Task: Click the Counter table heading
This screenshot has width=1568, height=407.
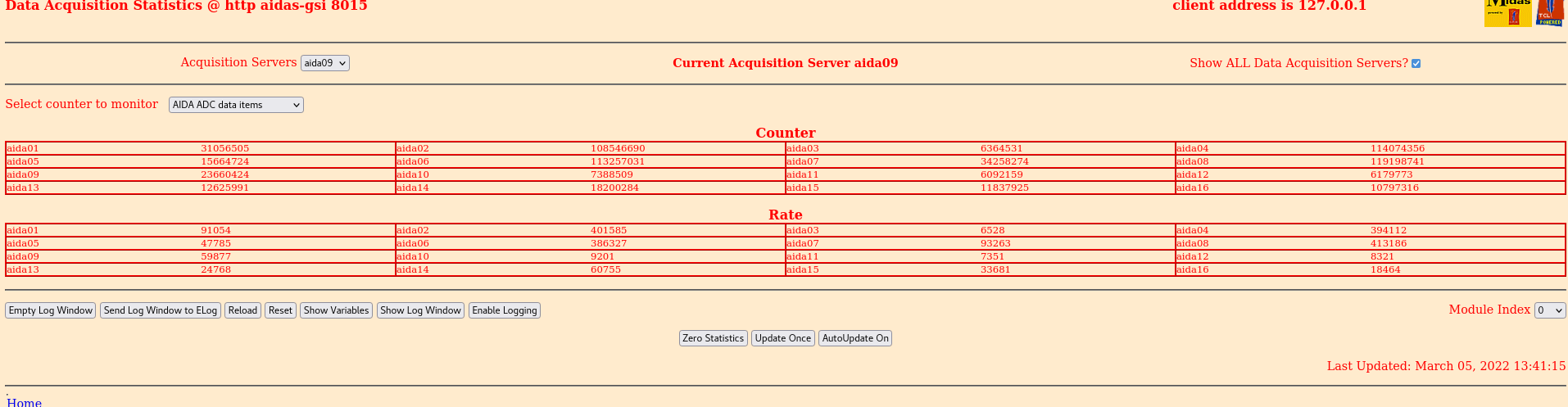Action: click(x=786, y=133)
